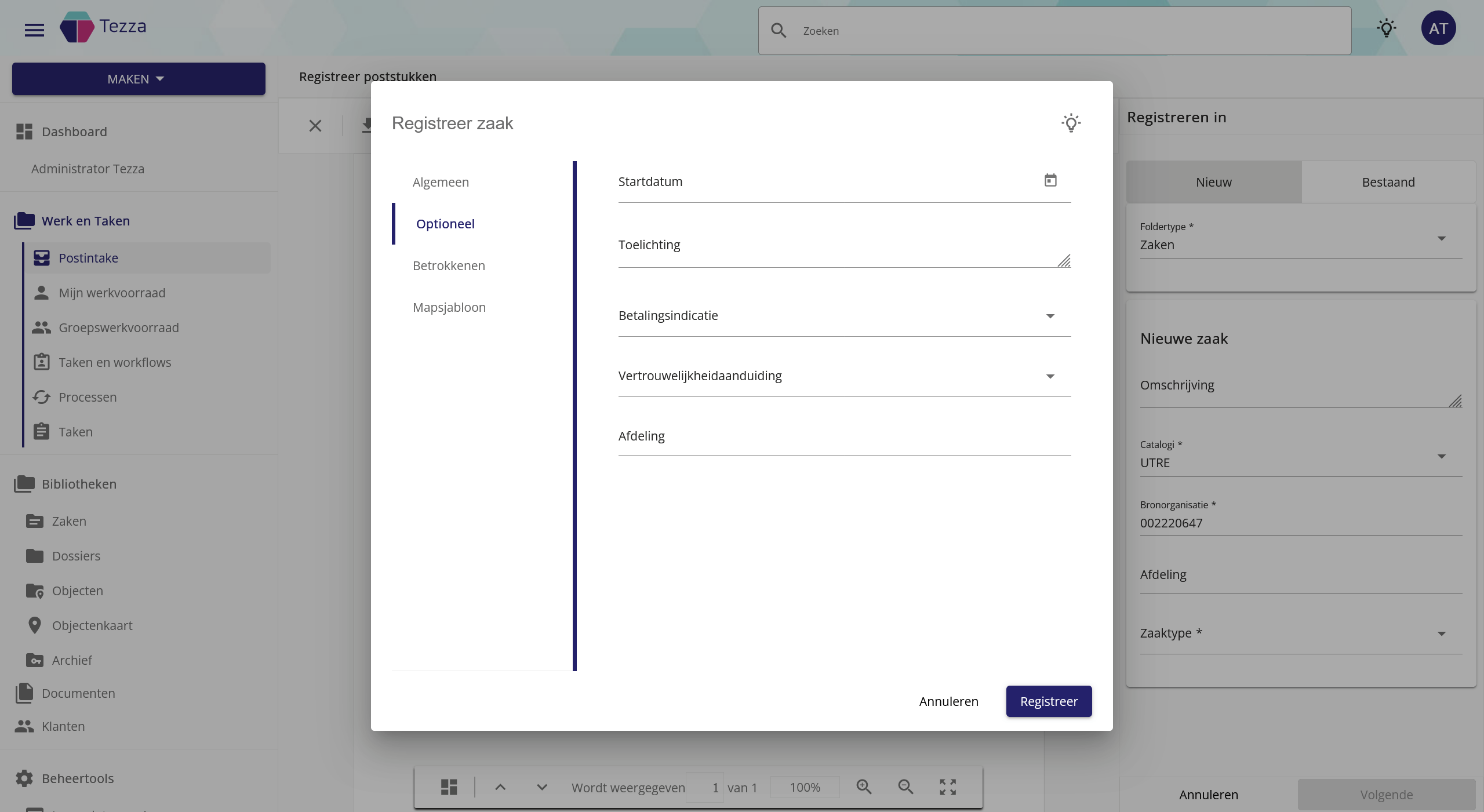Expand the Vertrouwelijkheidaanduiding dropdown

pos(1050,376)
